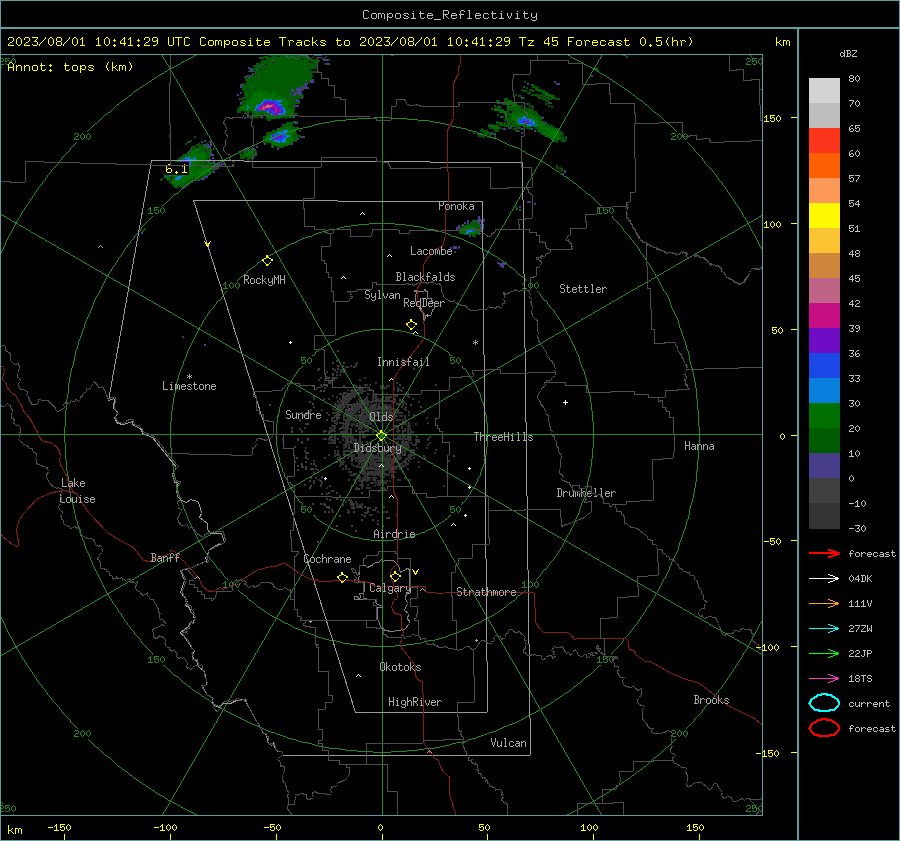The image size is (900, 841).
Task: Click the orange 111V track arrow
Action: [x=824, y=603]
